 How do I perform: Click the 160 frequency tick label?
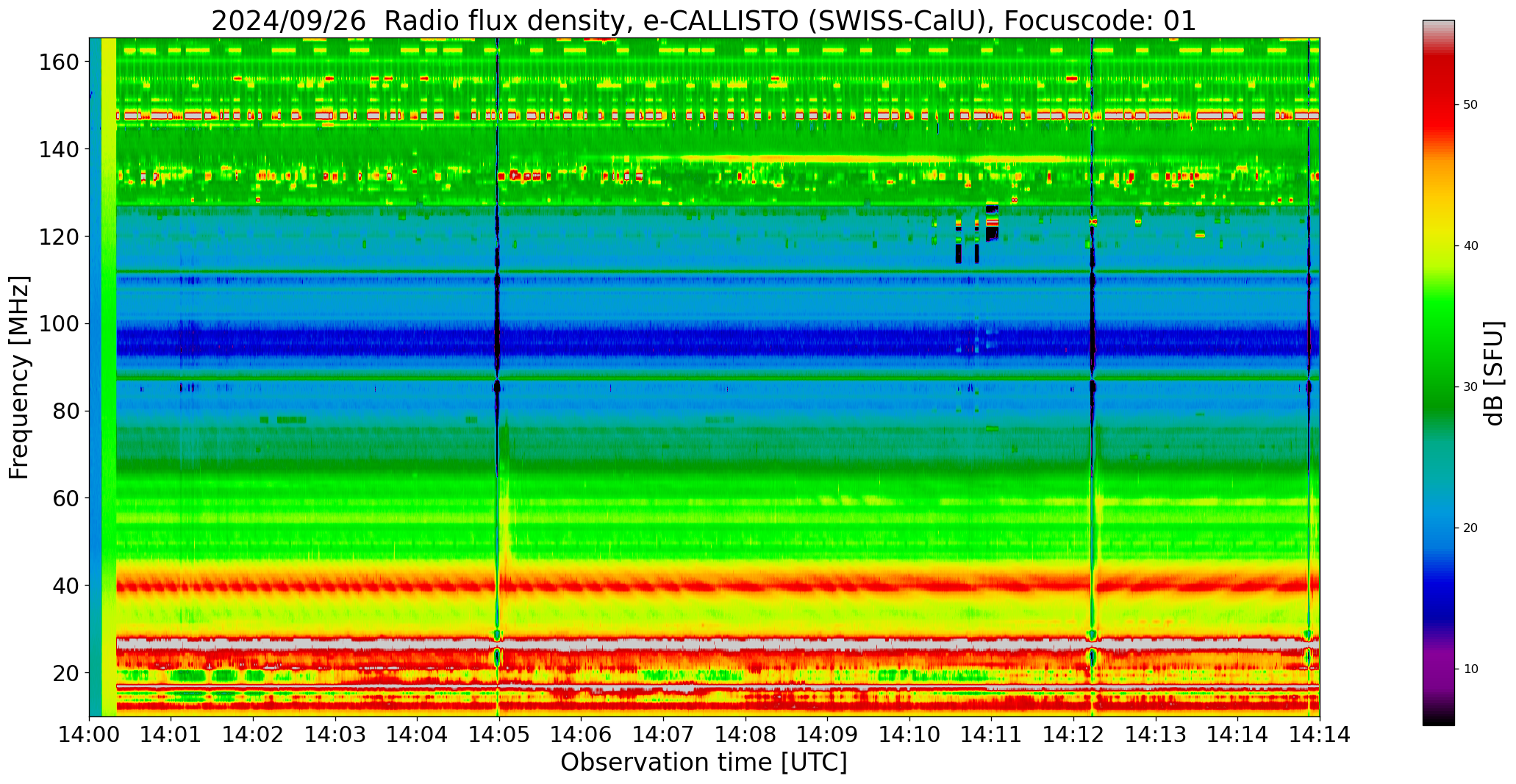click(59, 62)
